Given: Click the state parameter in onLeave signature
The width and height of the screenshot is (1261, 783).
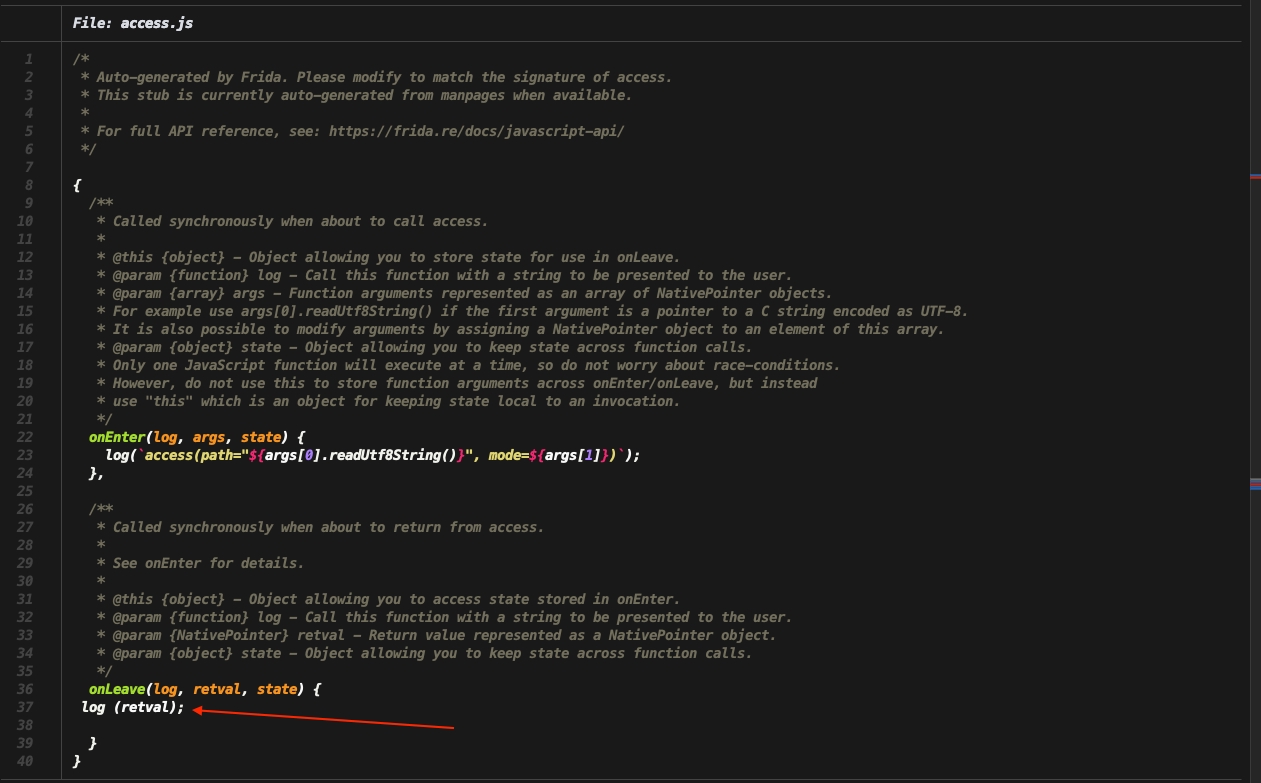Looking at the screenshot, I should coord(277,689).
